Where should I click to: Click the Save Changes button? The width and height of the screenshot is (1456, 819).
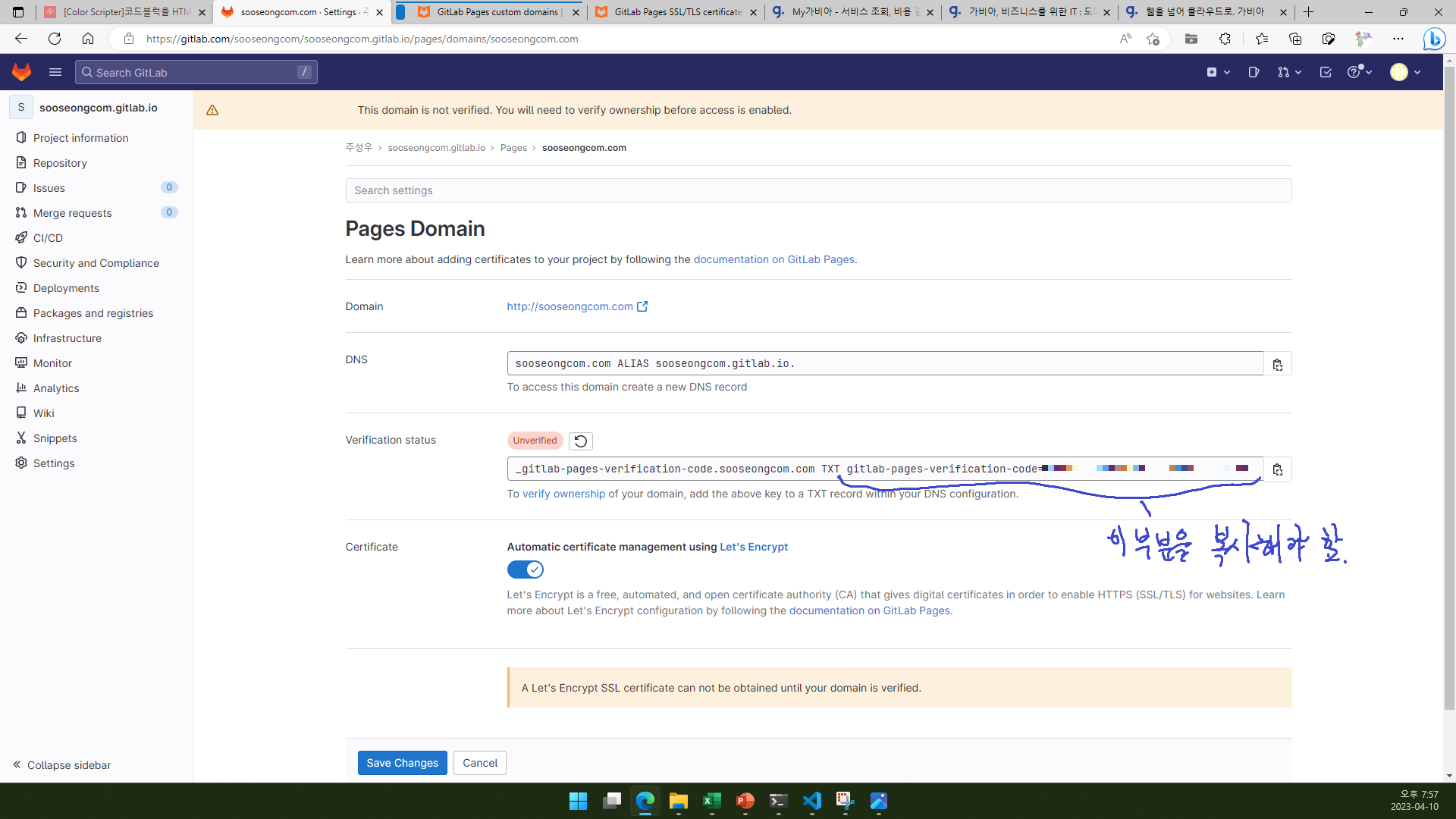[402, 762]
